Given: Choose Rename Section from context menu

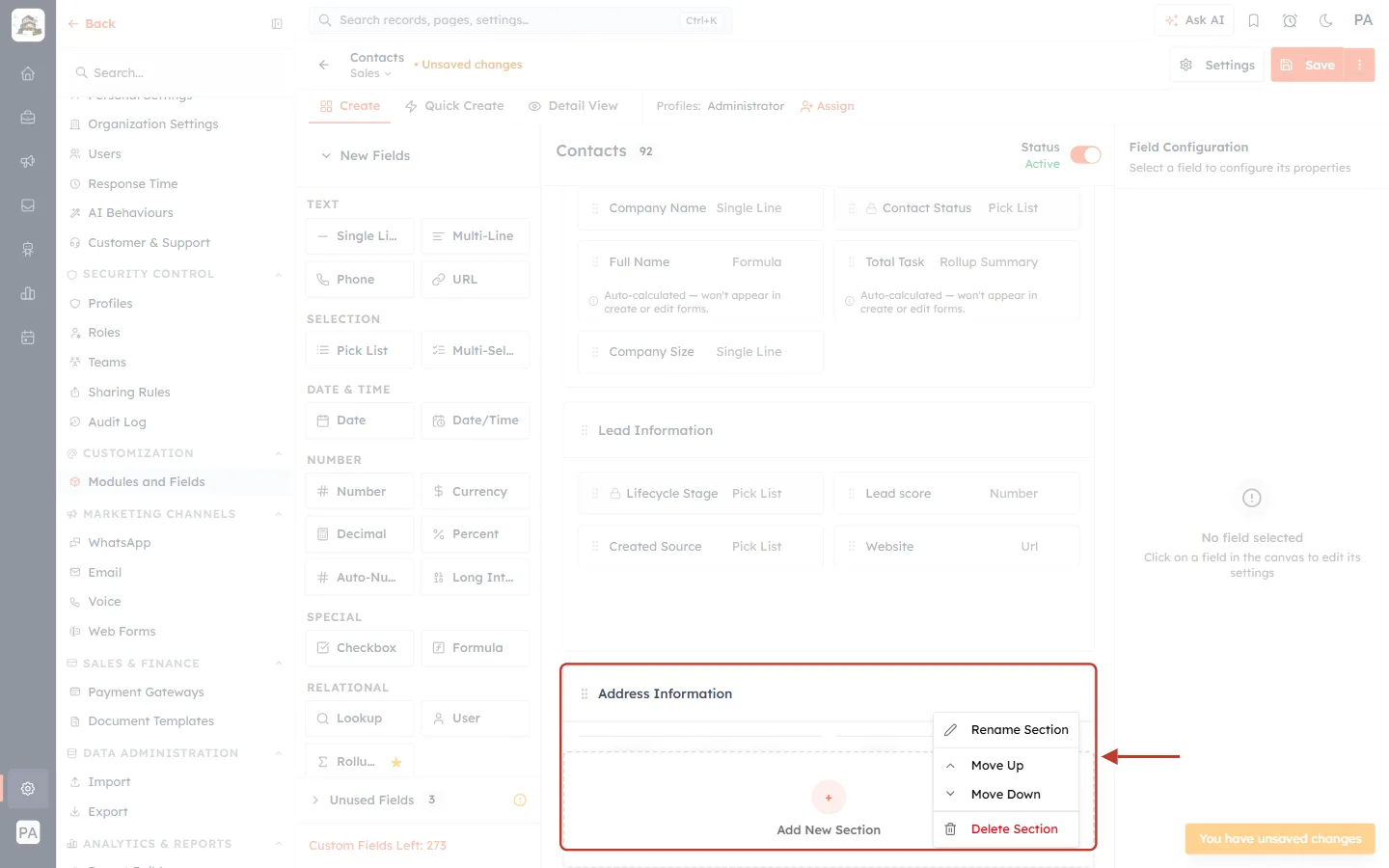Looking at the screenshot, I should point(1006,730).
